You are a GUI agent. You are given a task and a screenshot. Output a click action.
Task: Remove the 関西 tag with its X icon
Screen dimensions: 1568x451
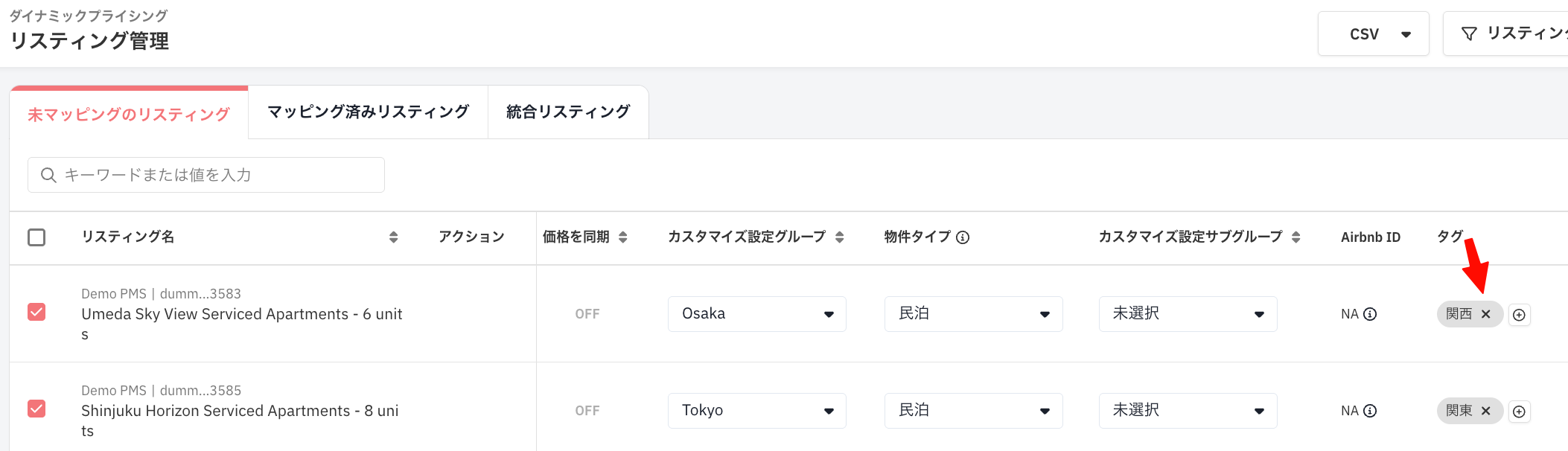1485,314
